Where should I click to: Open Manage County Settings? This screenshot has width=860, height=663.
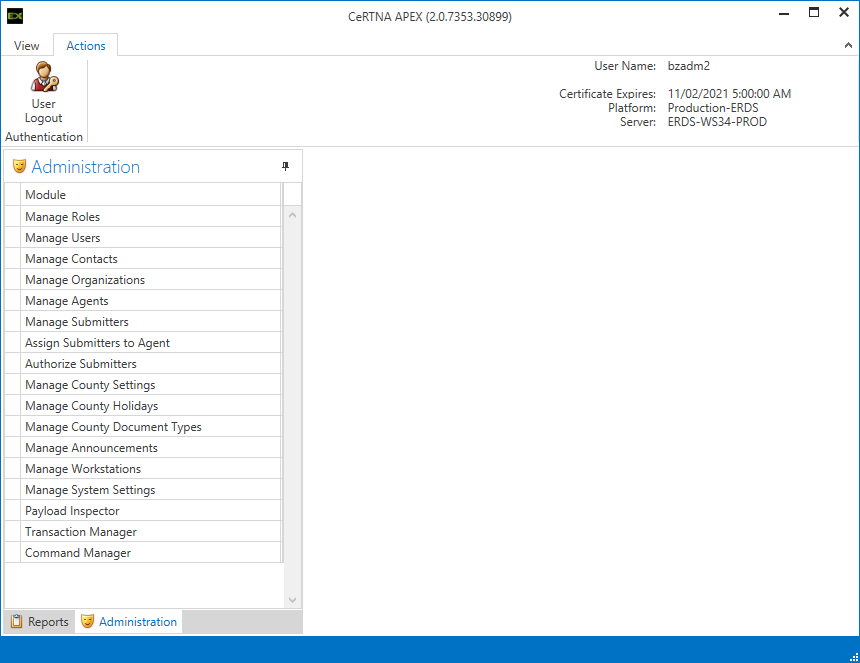pyautogui.click(x=90, y=385)
